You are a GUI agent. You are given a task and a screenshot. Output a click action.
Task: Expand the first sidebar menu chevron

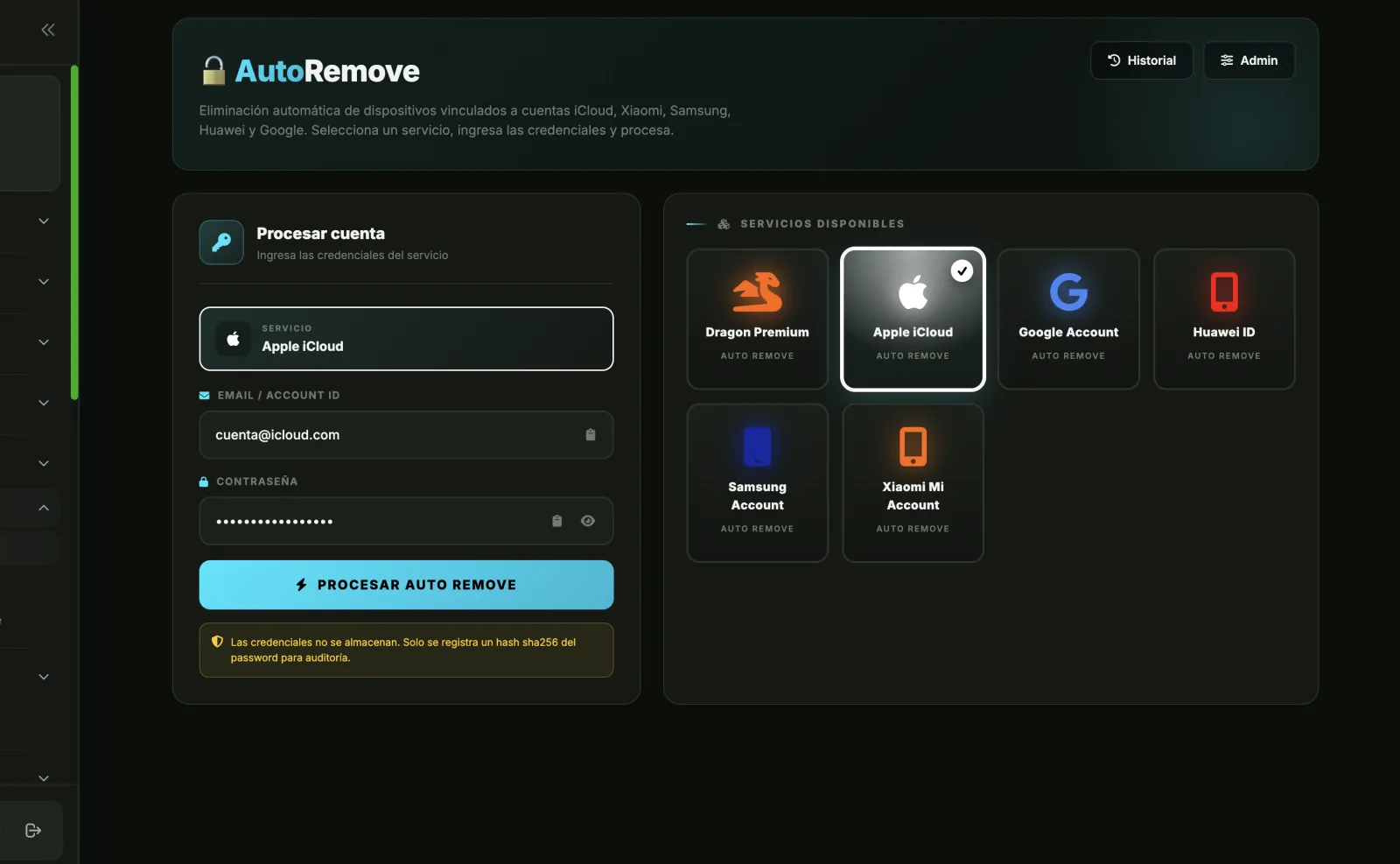pyautogui.click(x=44, y=221)
